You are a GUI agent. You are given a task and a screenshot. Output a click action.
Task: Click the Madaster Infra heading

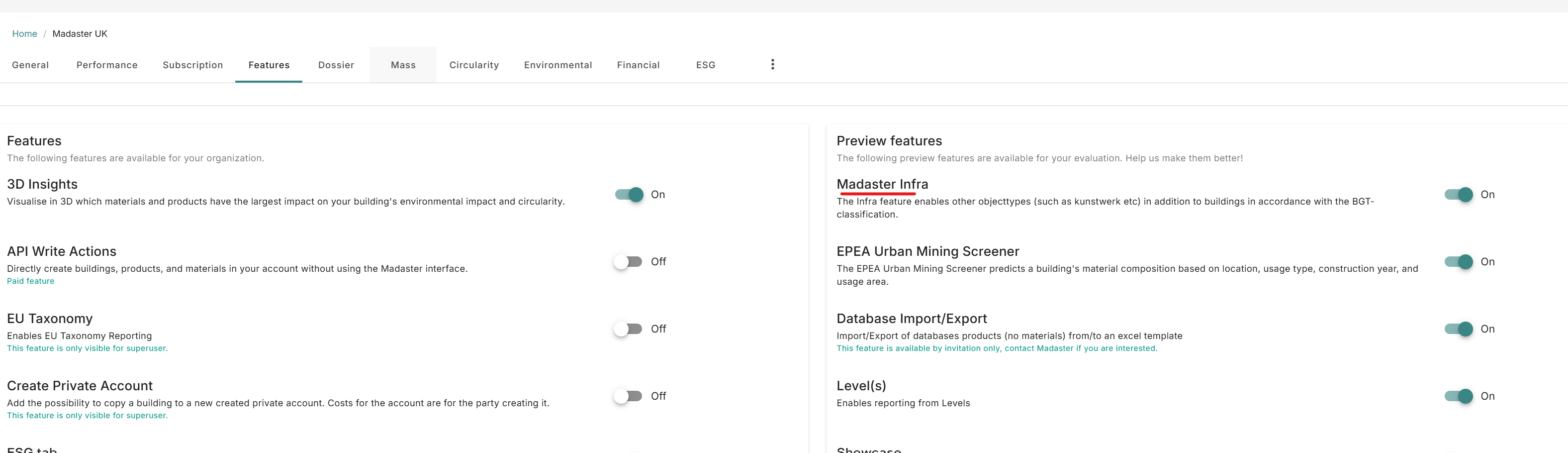(x=882, y=184)
